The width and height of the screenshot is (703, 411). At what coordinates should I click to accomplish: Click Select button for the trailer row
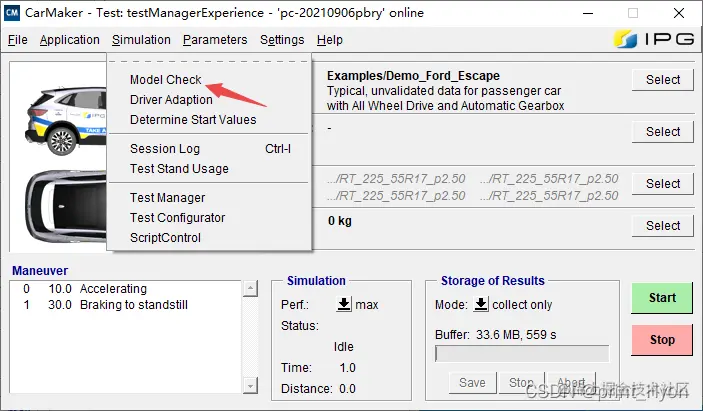click(663, 132)
